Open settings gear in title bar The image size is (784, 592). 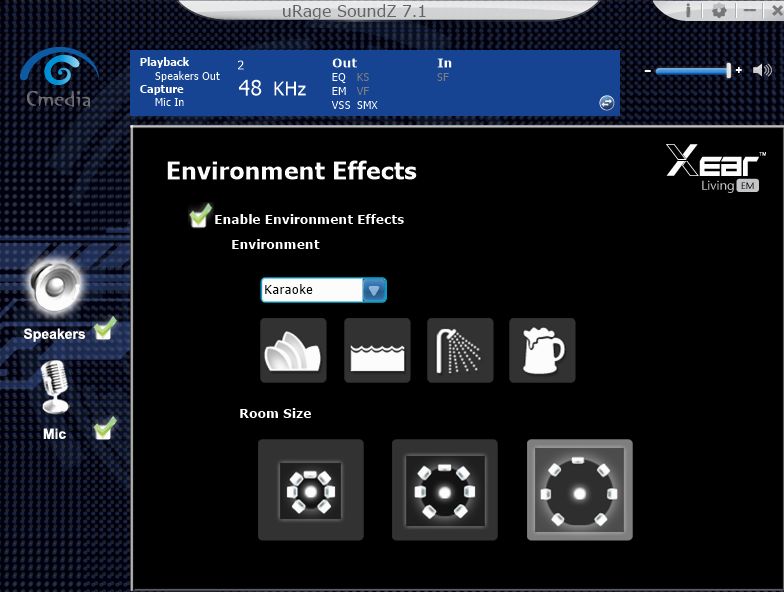[718, 10]
